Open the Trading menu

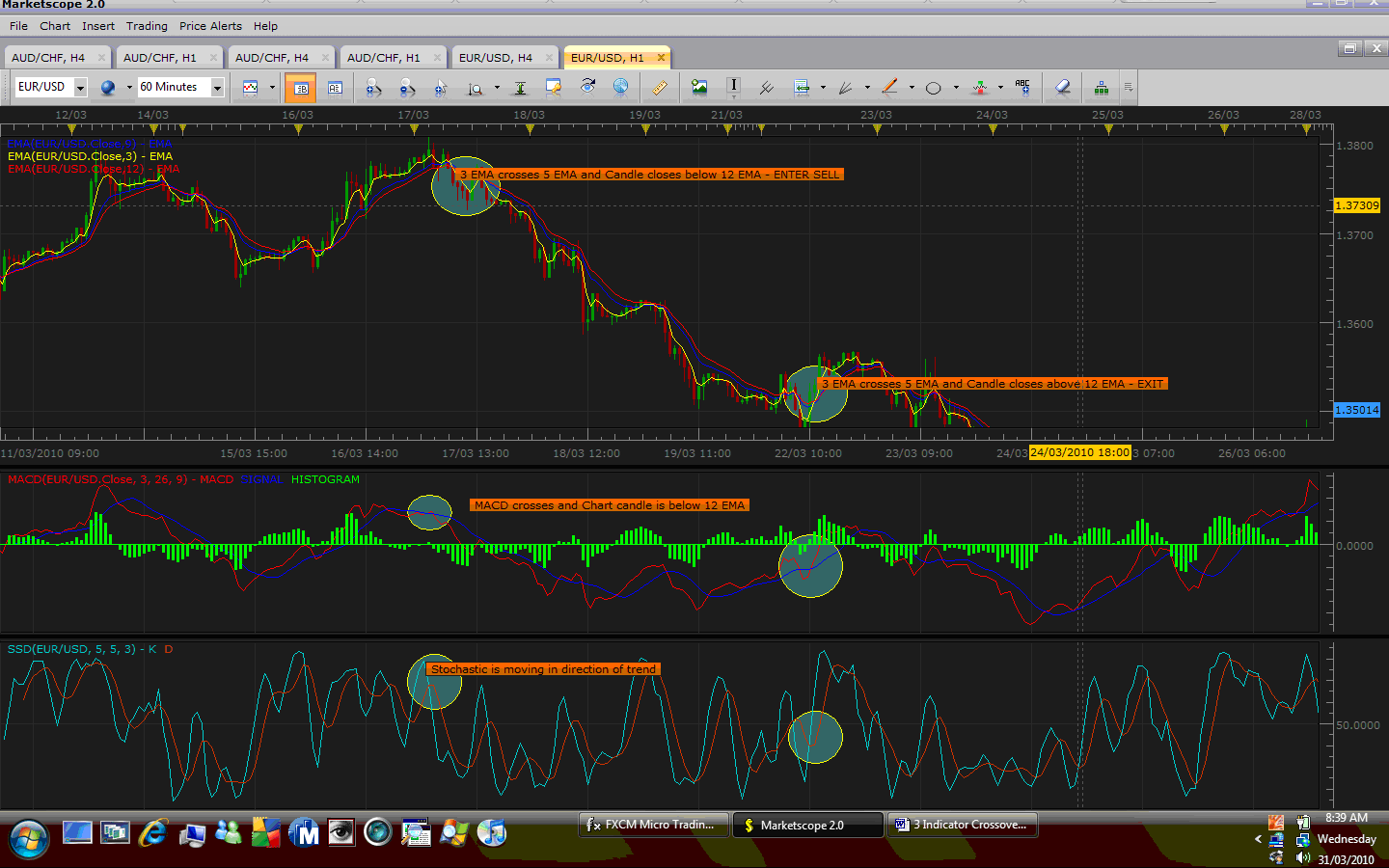tap(147, 26)
